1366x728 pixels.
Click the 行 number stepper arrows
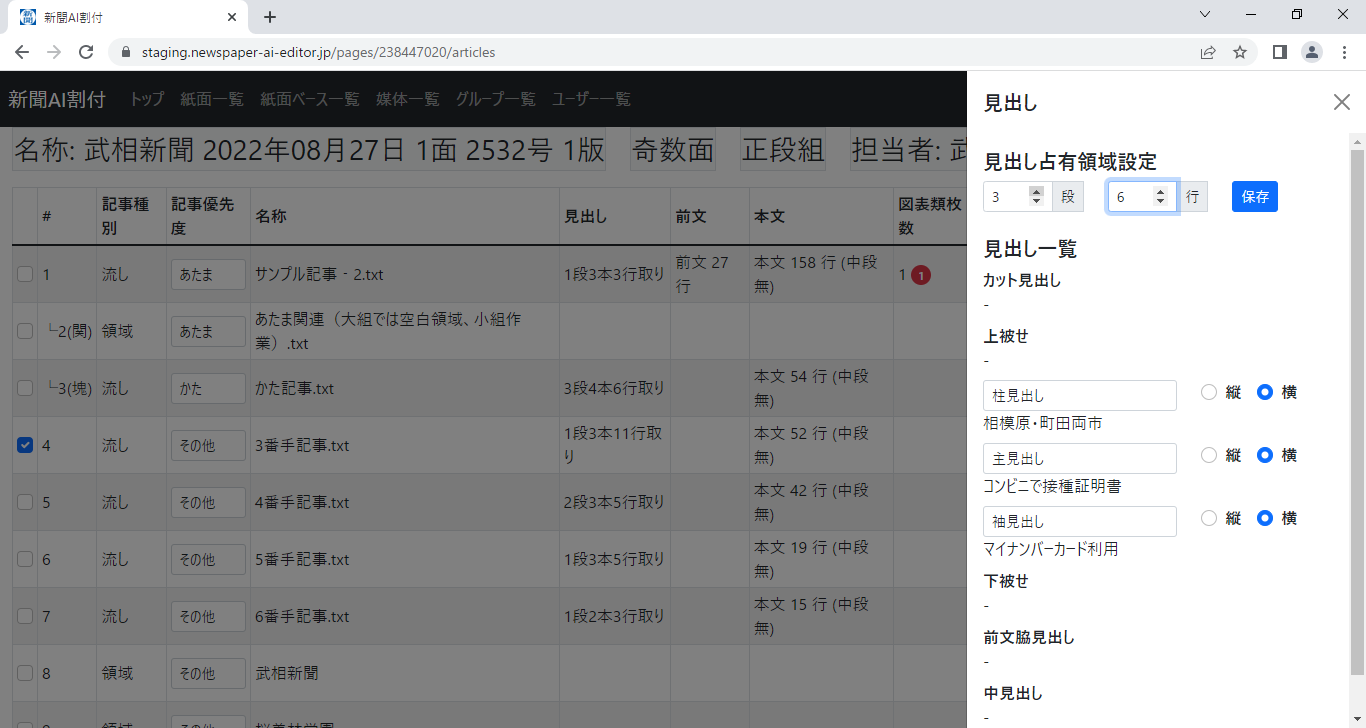1160,197
